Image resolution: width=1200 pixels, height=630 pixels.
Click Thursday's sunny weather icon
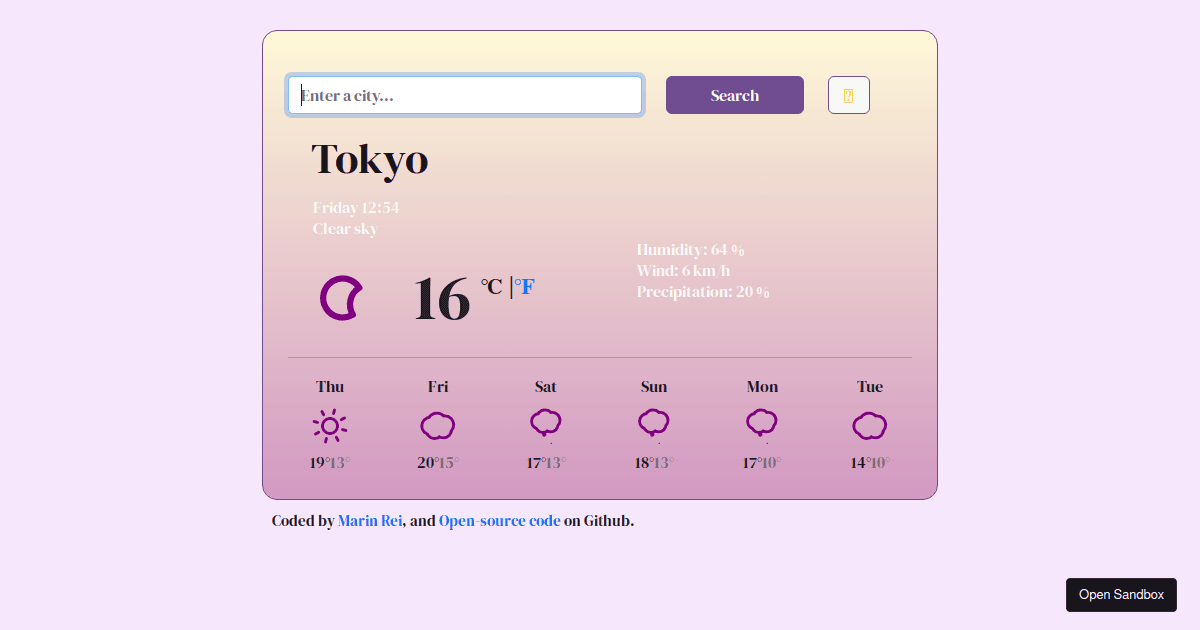pos(330,424)
